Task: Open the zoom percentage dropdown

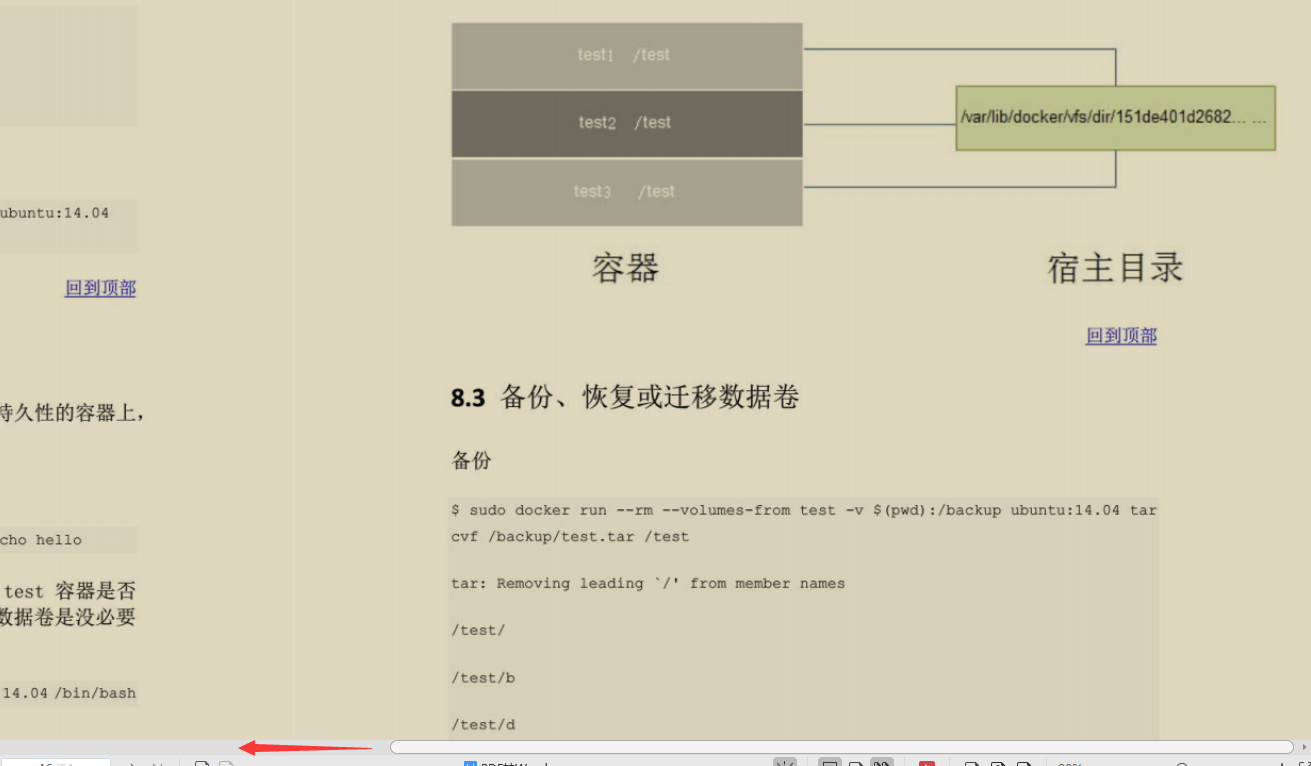Action: pyautogui.click(x=1070, y=762)
